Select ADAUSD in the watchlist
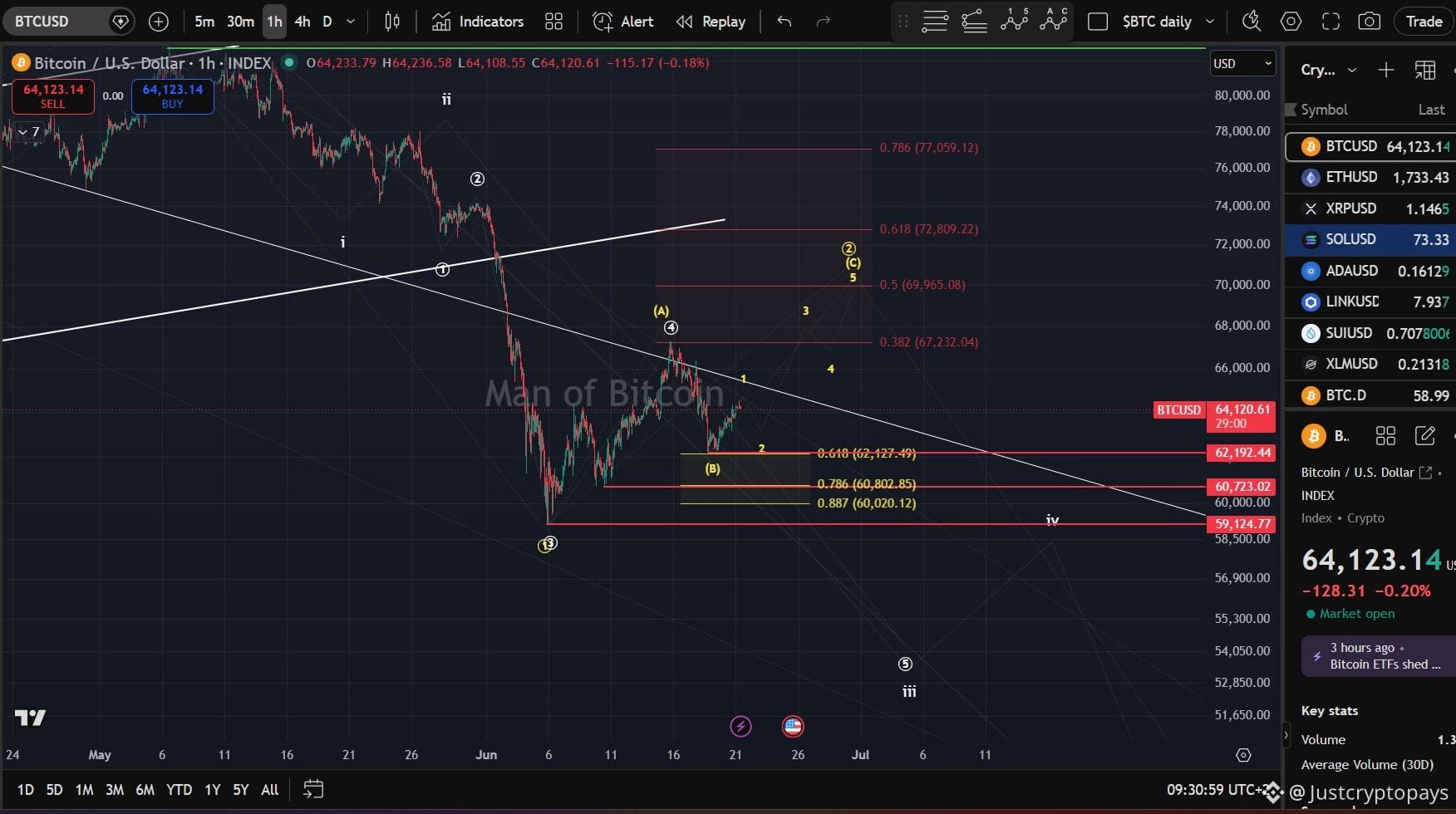Viewport: 1456px width, 814px height. coord(1370,271)
